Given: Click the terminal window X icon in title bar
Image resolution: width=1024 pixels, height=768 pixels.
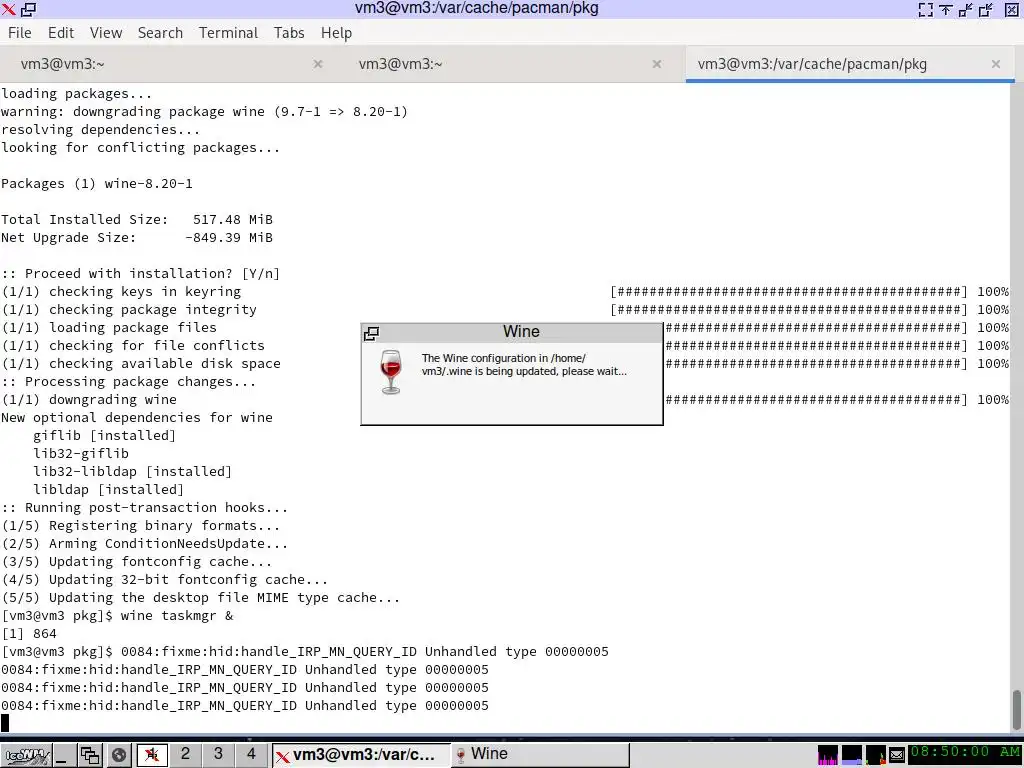Looking at the screenshot, I should 8,9.
